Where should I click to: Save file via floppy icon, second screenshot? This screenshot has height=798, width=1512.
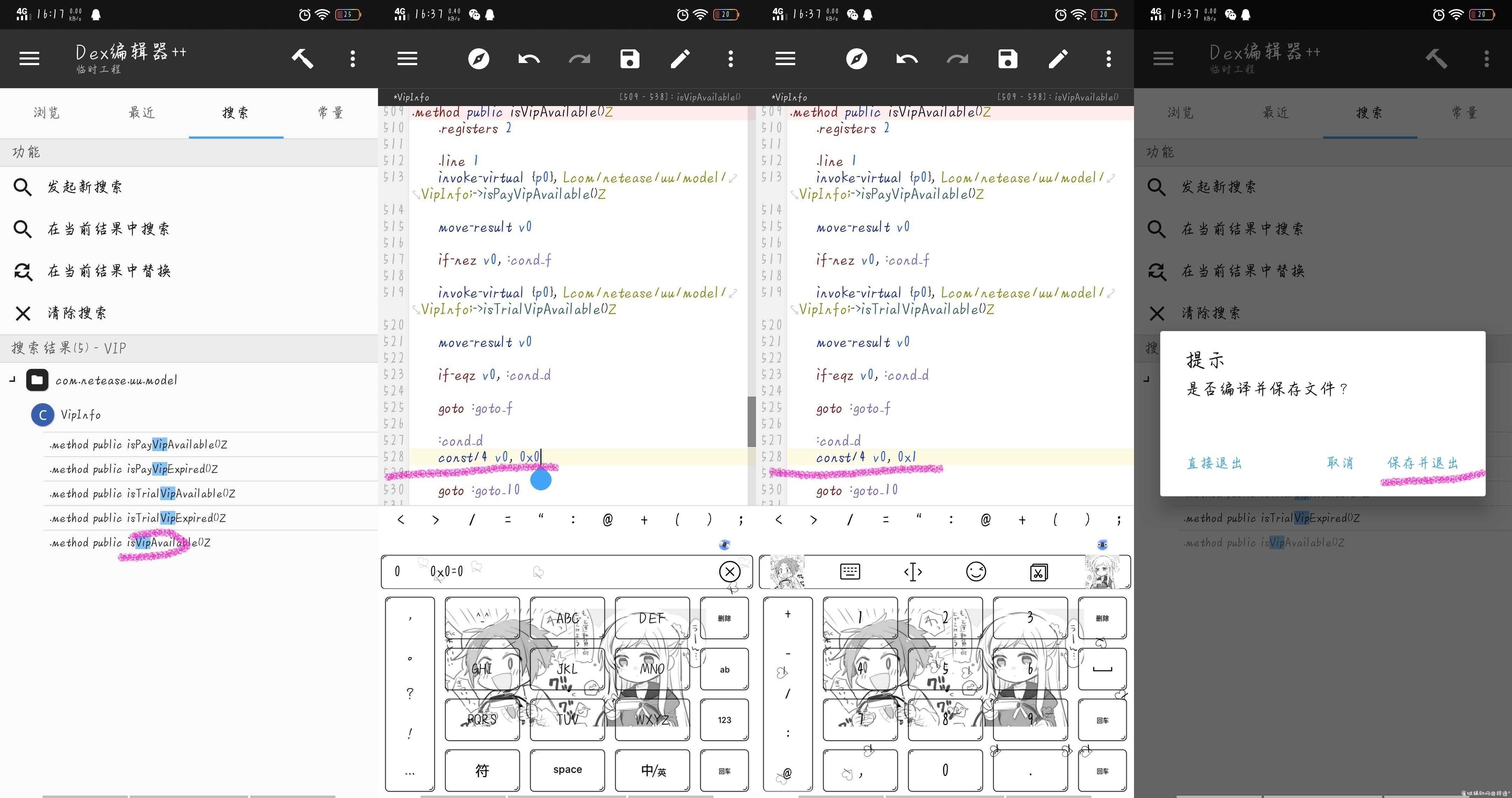coord(630,59)
